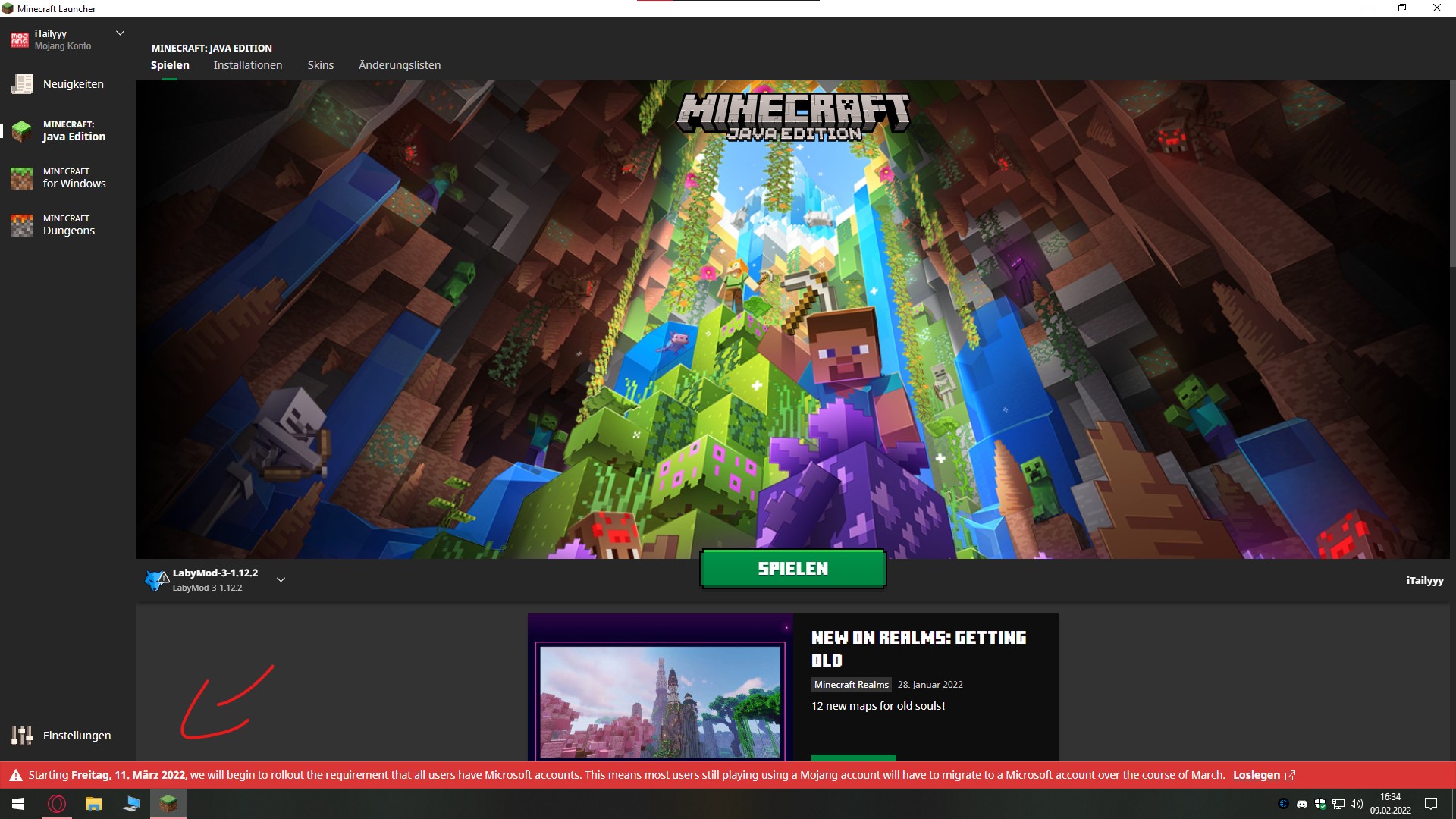Click the vertical scrollbar of main content
This screenshot has height=819, width=1456.
(x=1452, y=173)
